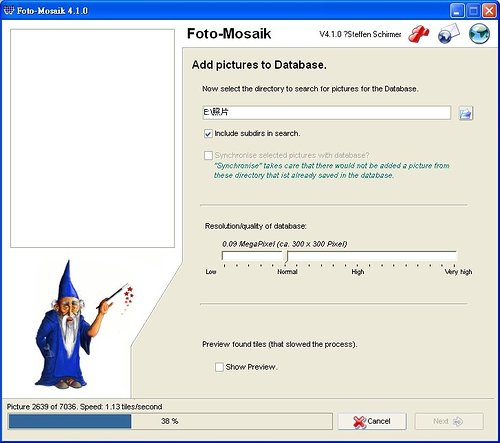Click the 'Low' slider label
This screenshot has width=500, height=443.
[x=211, y=272]
